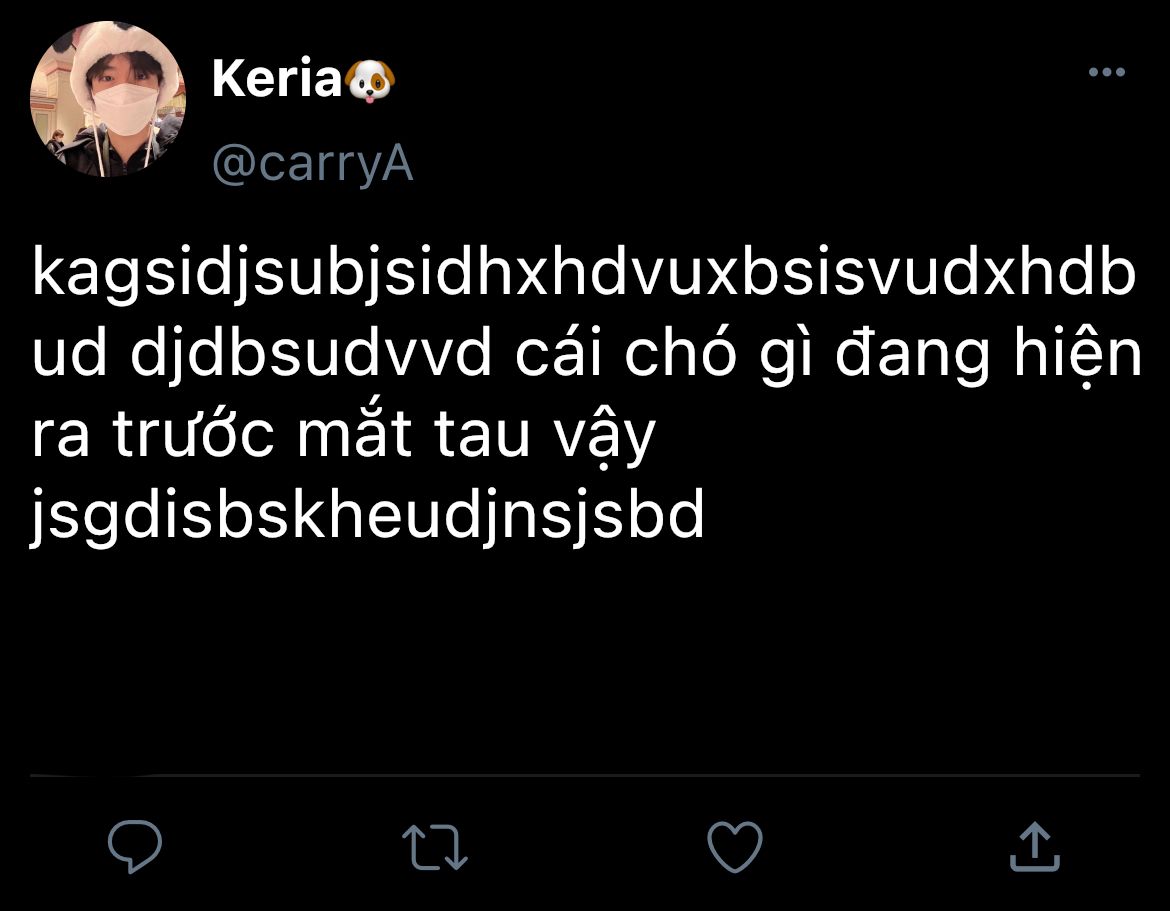
Task: Click the last line "jsgdisbskheudjnsjsbd"
Action: 368,518
